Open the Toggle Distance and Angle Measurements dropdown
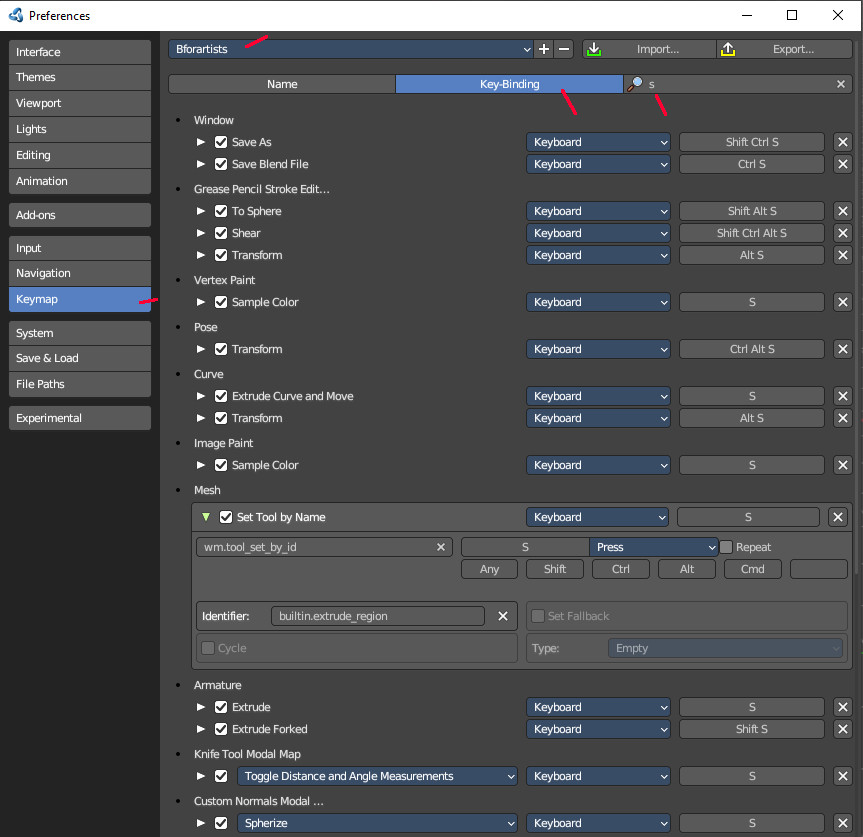 click(377, 776)
